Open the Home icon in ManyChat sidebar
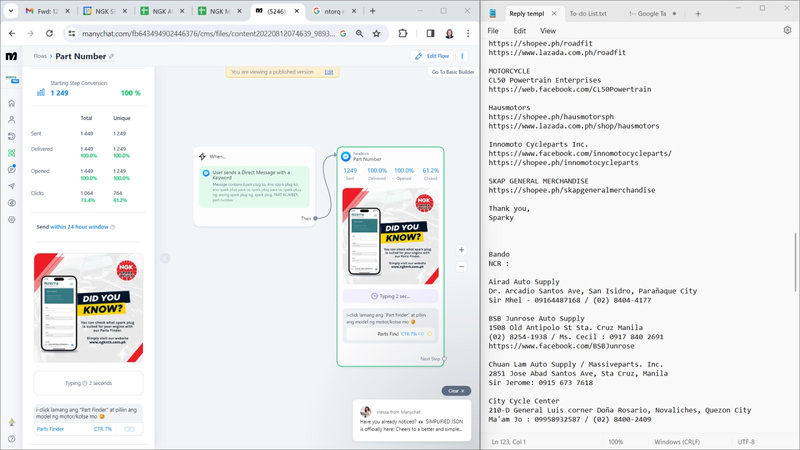Image resolution: width=800 pixels, height=450 pixels. 12,103
